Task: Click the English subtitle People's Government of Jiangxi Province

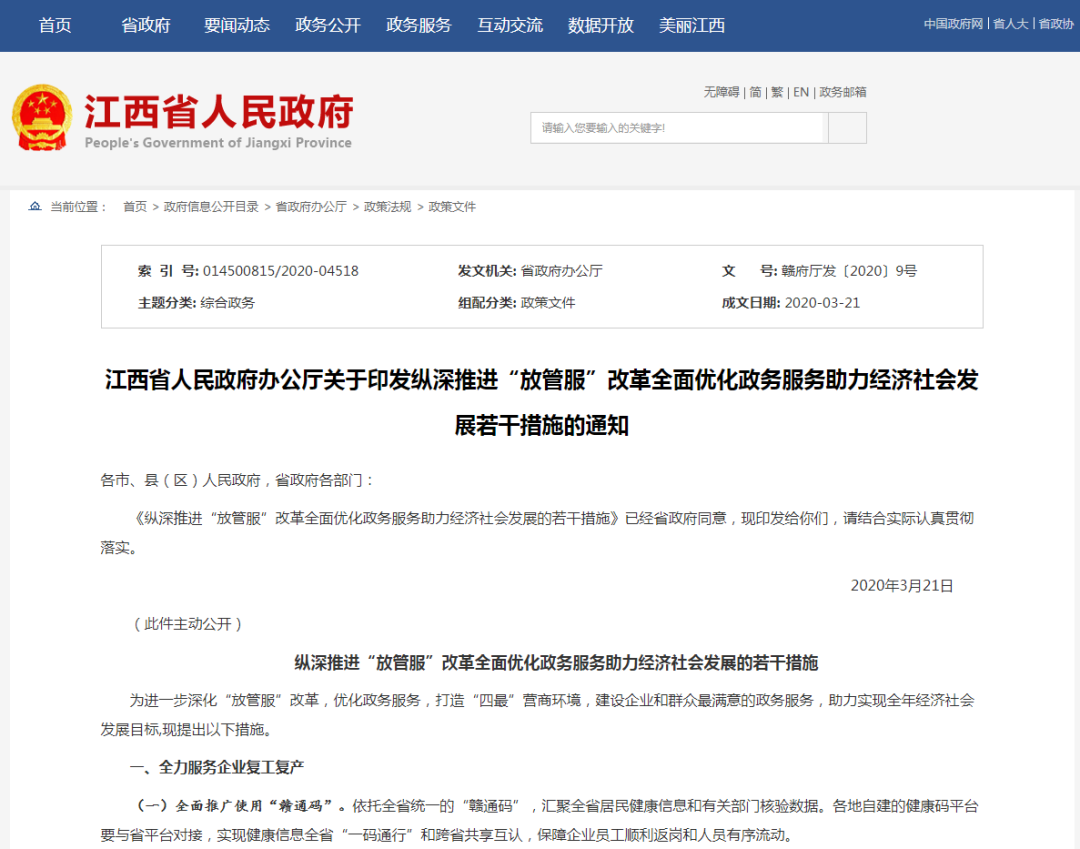Action: (x=218, y=143)
